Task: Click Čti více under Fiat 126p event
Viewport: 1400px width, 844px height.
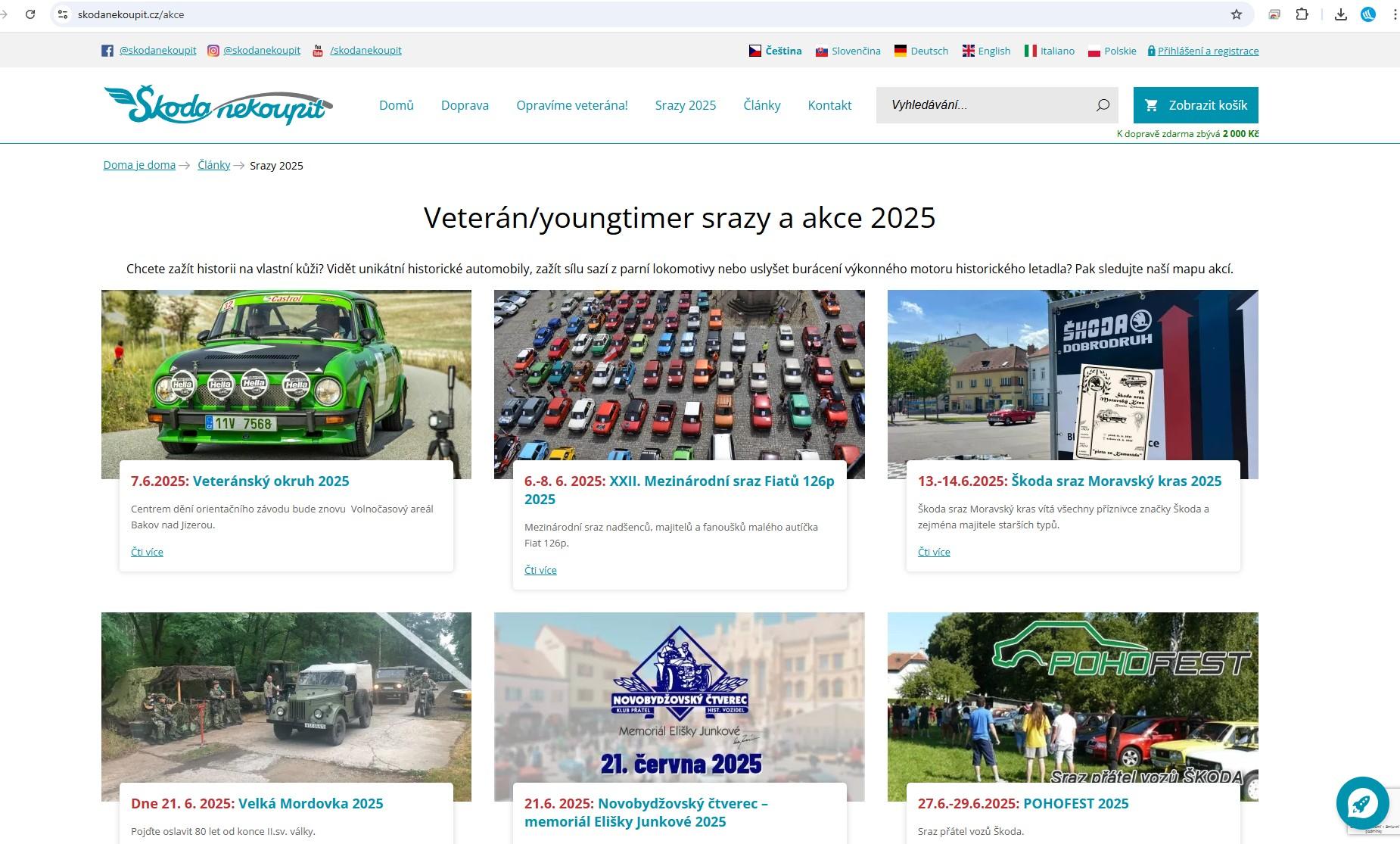Action: point(540,571)
